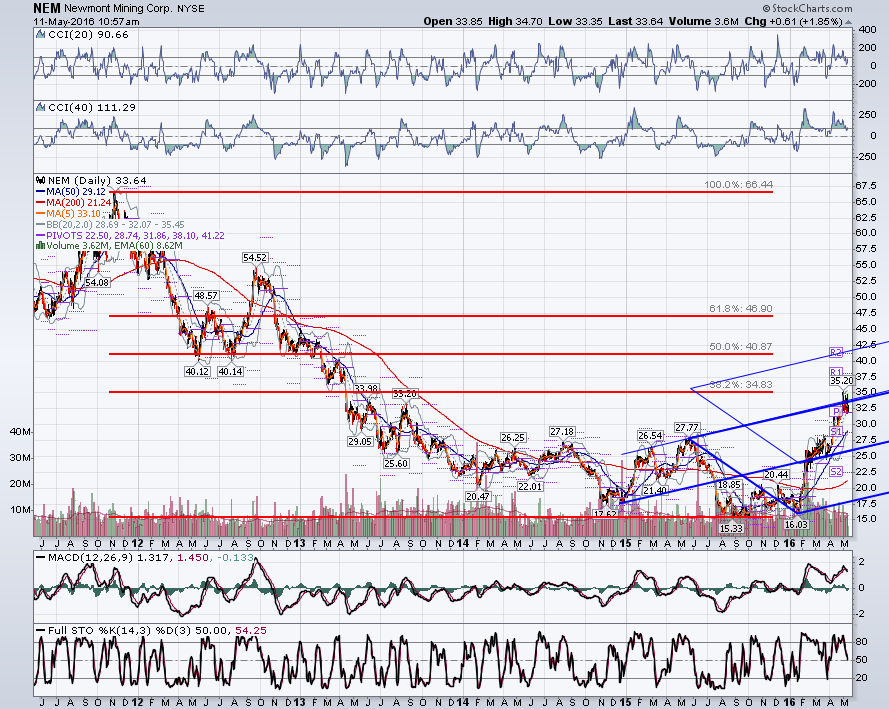Click the Chg +0.61 (+1.85%) value
889x709 pixels.
(793, 22)
